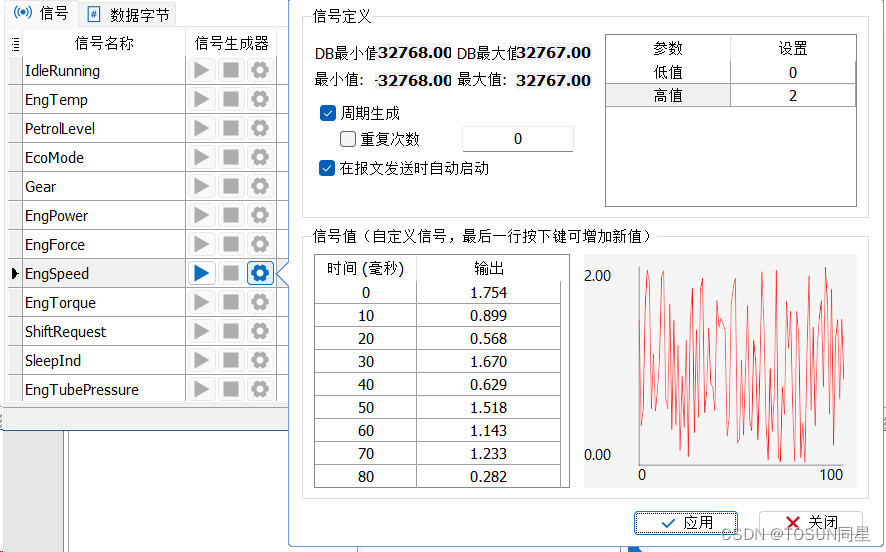Click the 应用 apply button
This screenshot has height=552, width=886.
pos(686,523)
